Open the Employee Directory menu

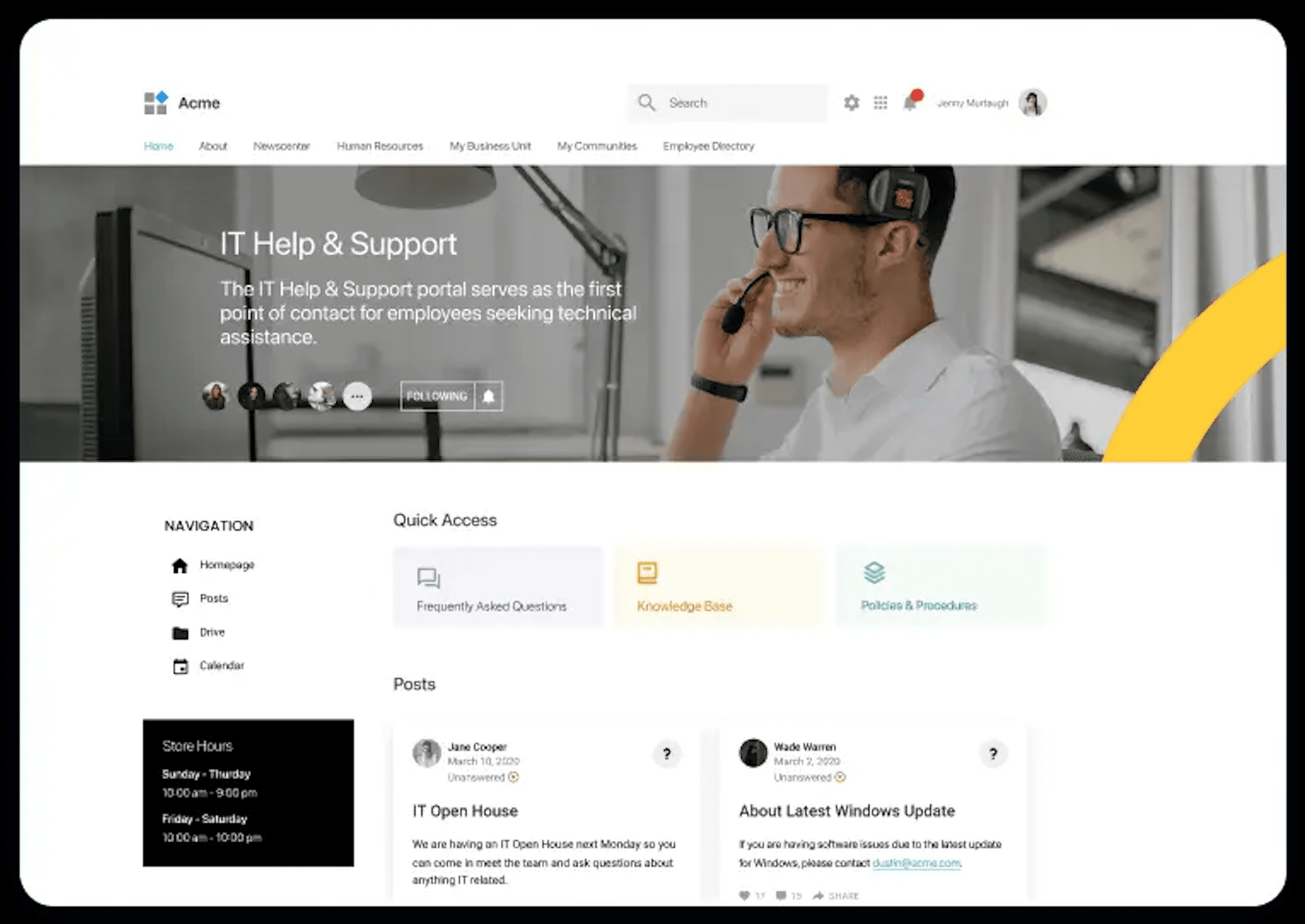[x=708, y=146]
